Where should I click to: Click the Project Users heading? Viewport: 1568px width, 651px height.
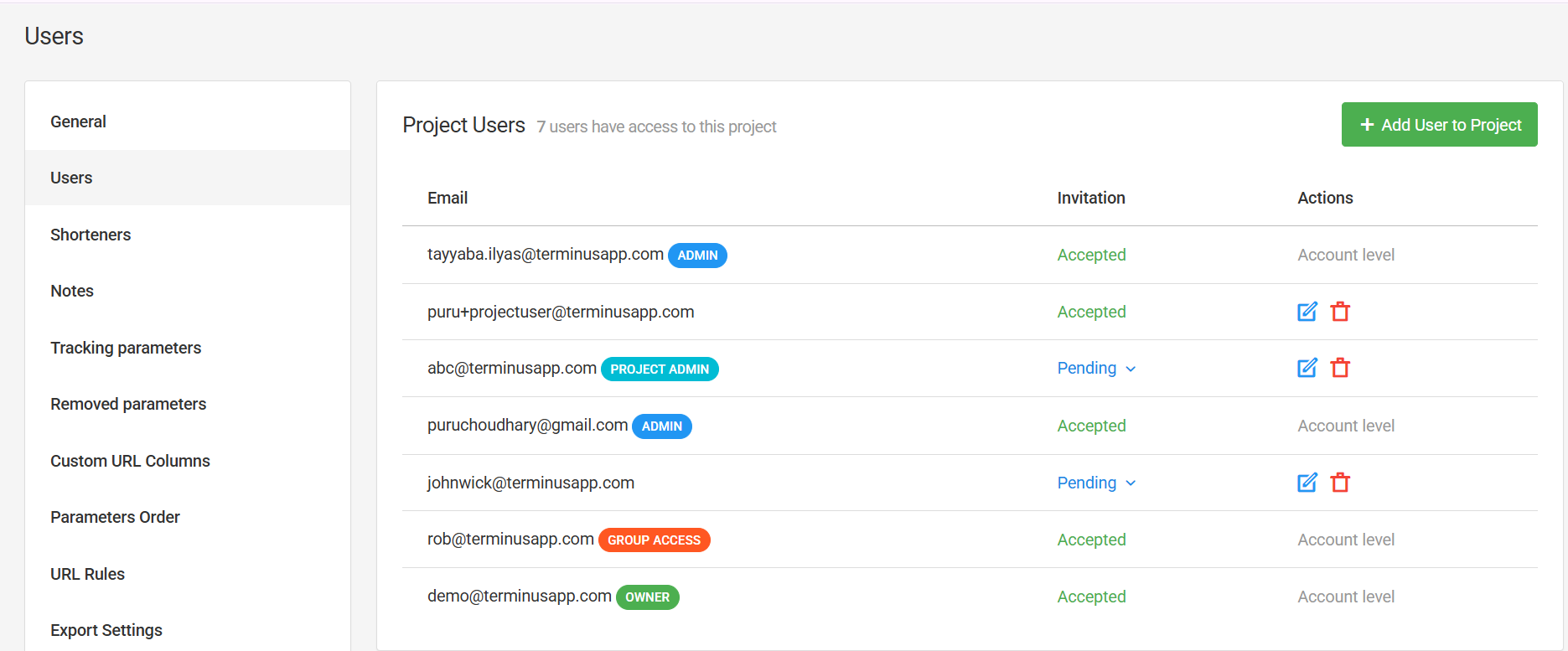(x=463, y=125)
